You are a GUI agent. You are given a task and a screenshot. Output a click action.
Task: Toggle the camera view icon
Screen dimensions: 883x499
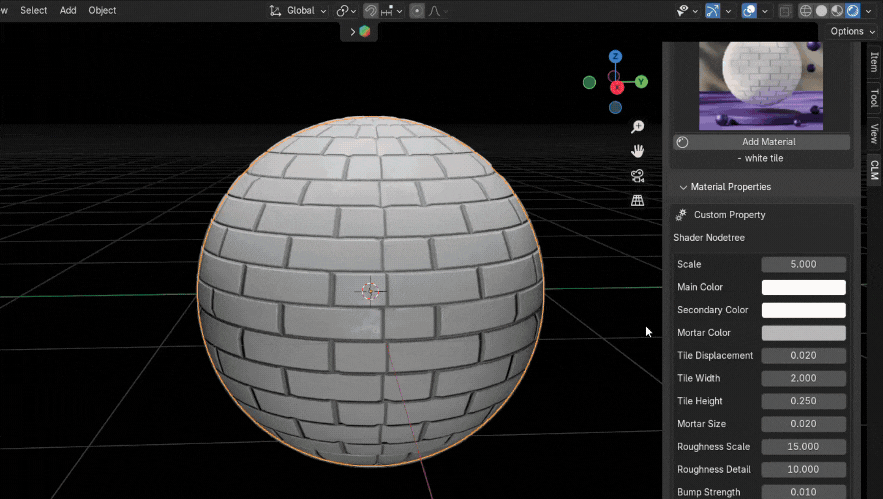[x=637, y=176]
